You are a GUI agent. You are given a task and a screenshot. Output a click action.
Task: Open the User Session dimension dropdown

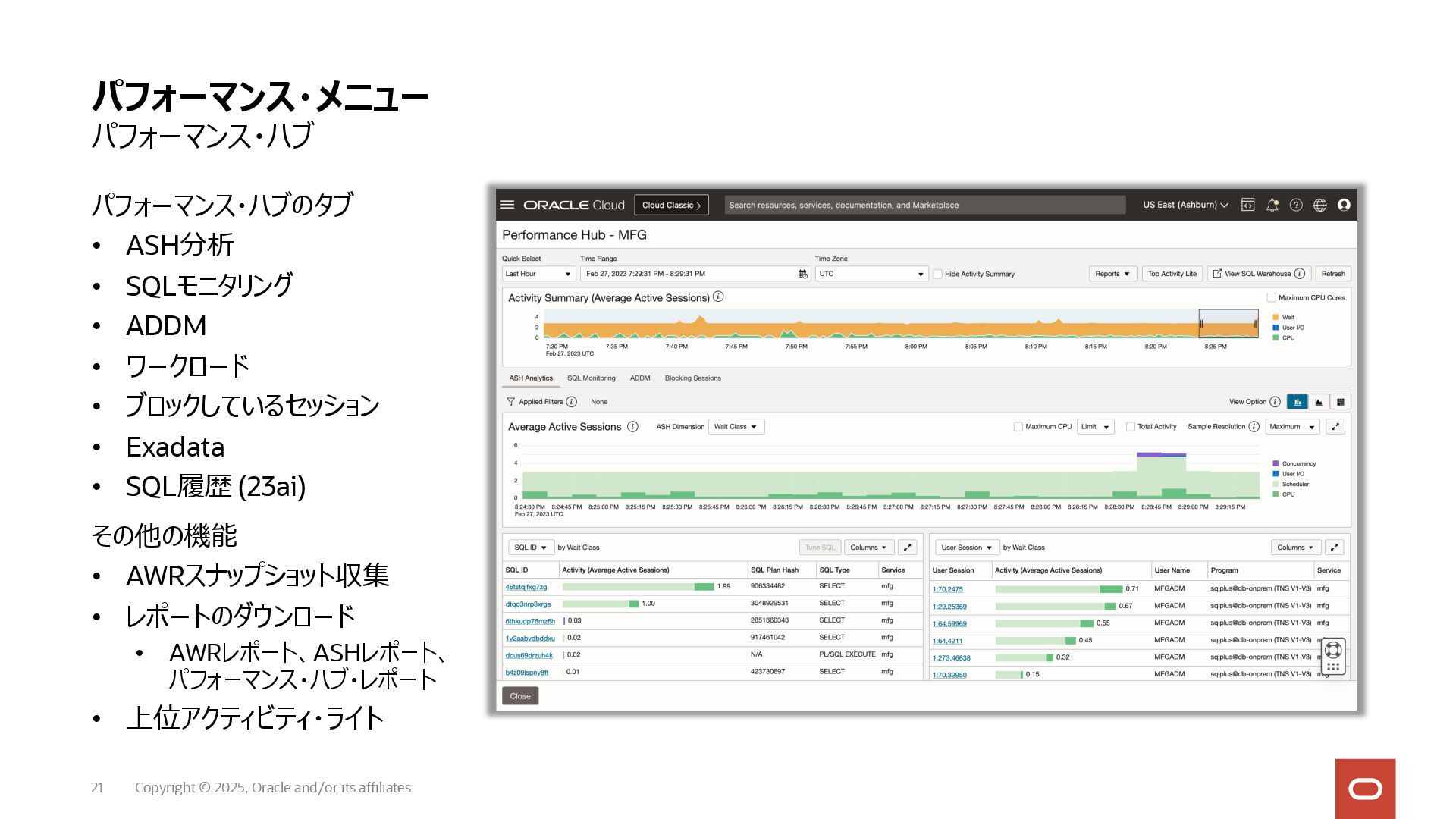click(x=967, y=548)
